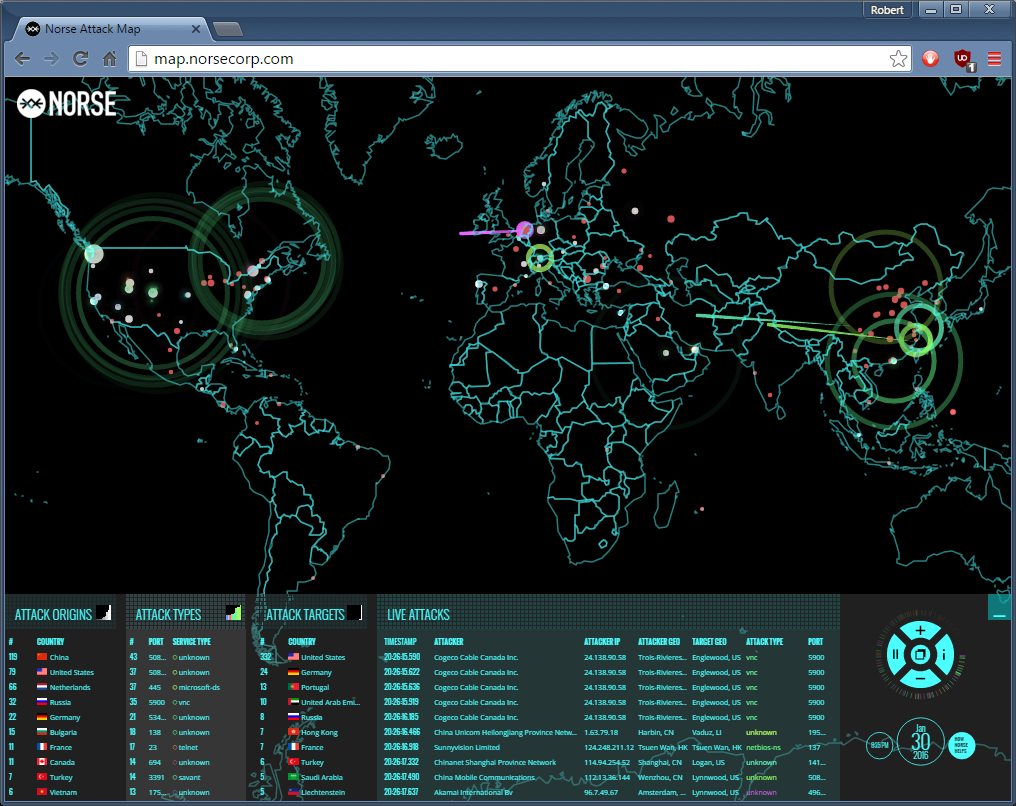This screenshot has height=806, width=1016.
Task: Click the TIMESTAMP column header
Action: pyautogui.click(x=400, y=641)
